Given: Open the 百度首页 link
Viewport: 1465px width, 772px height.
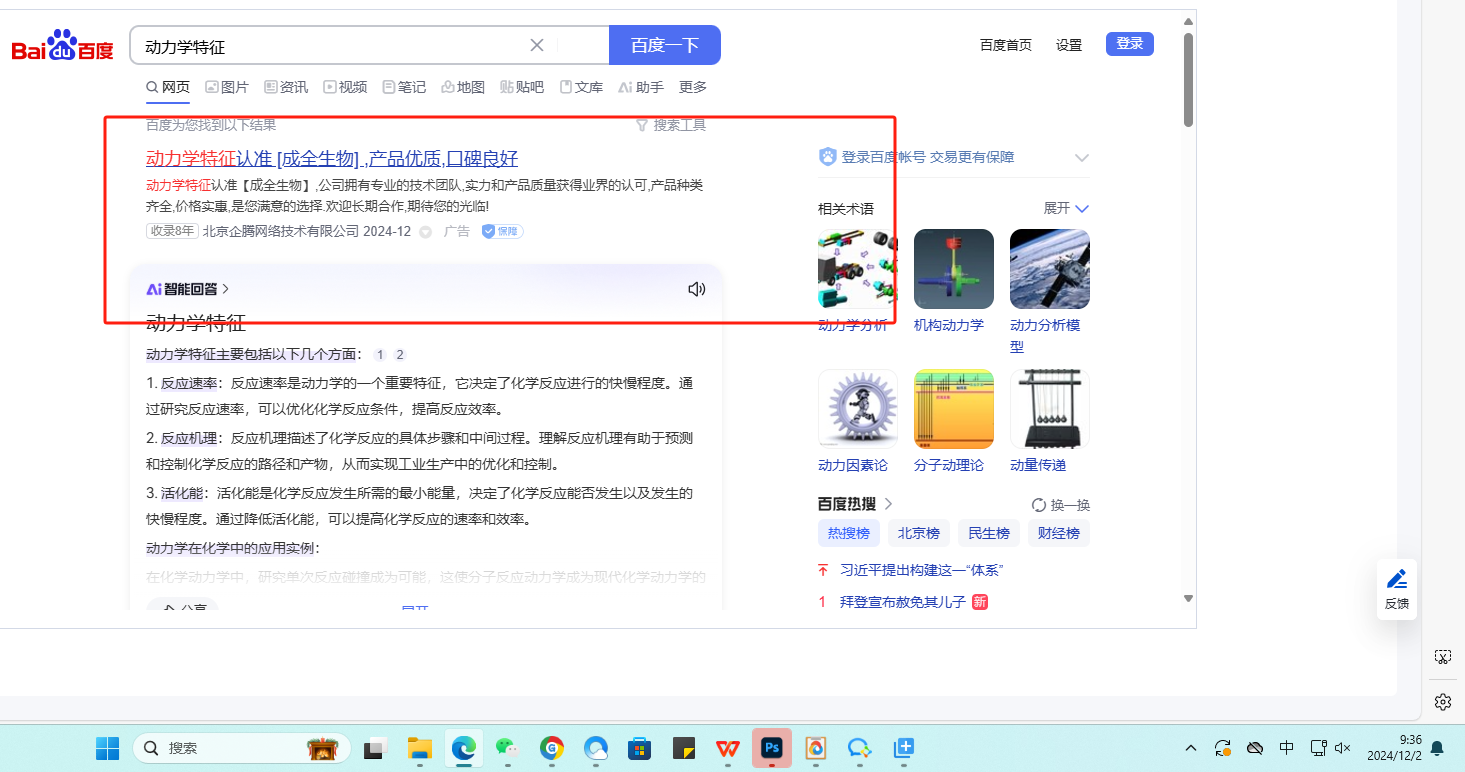Looking at the screenshot, I should point(1006,45).
